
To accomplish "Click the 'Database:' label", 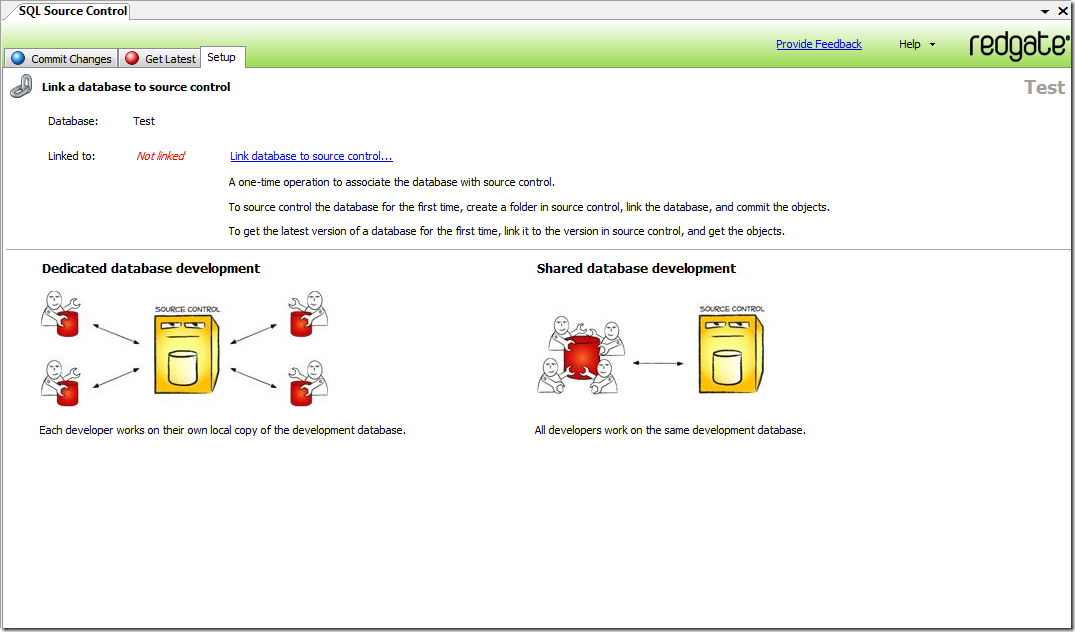I will (73, 121).
